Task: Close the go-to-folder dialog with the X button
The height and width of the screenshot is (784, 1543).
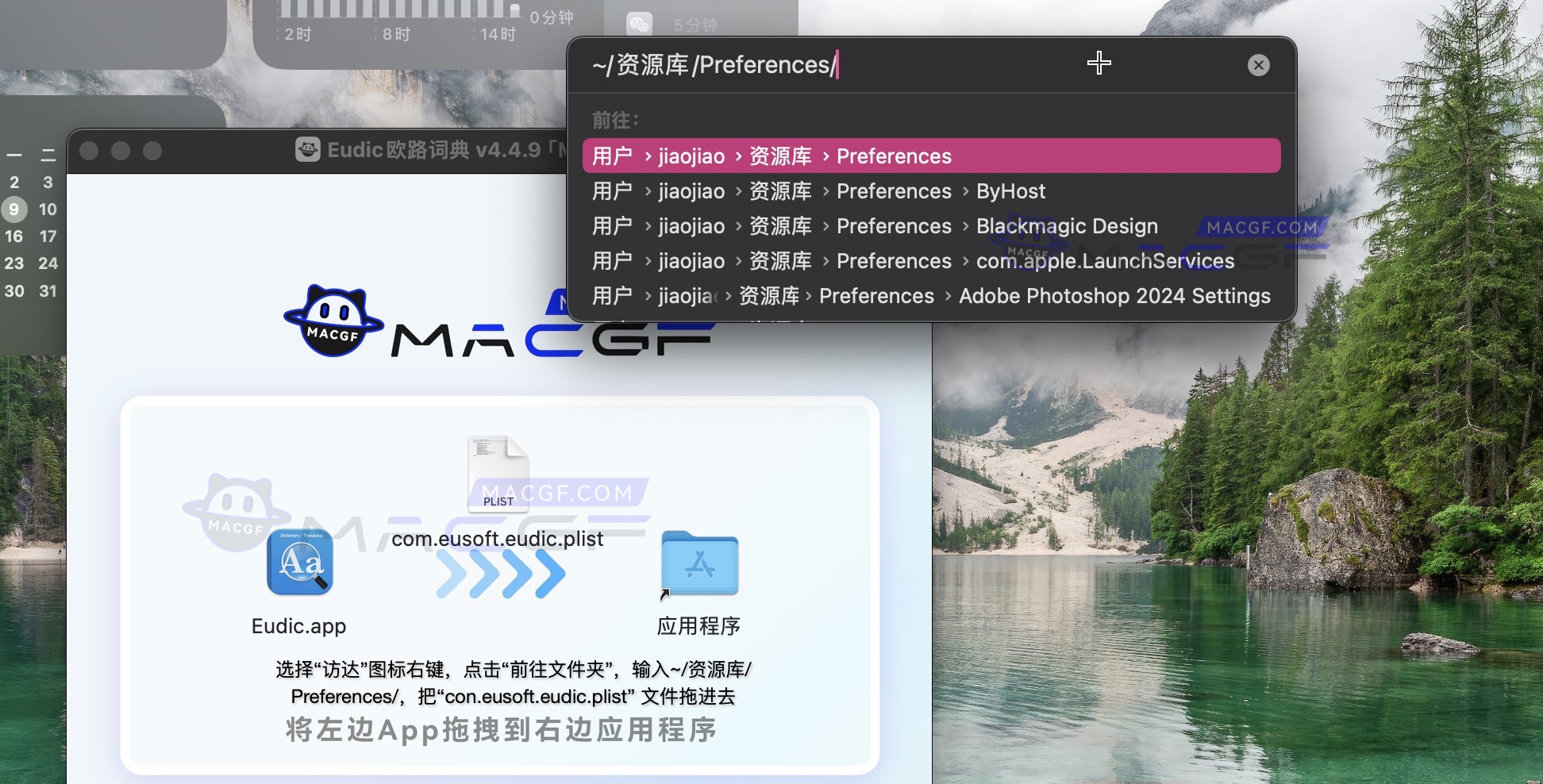Action: click(1258, 65)
